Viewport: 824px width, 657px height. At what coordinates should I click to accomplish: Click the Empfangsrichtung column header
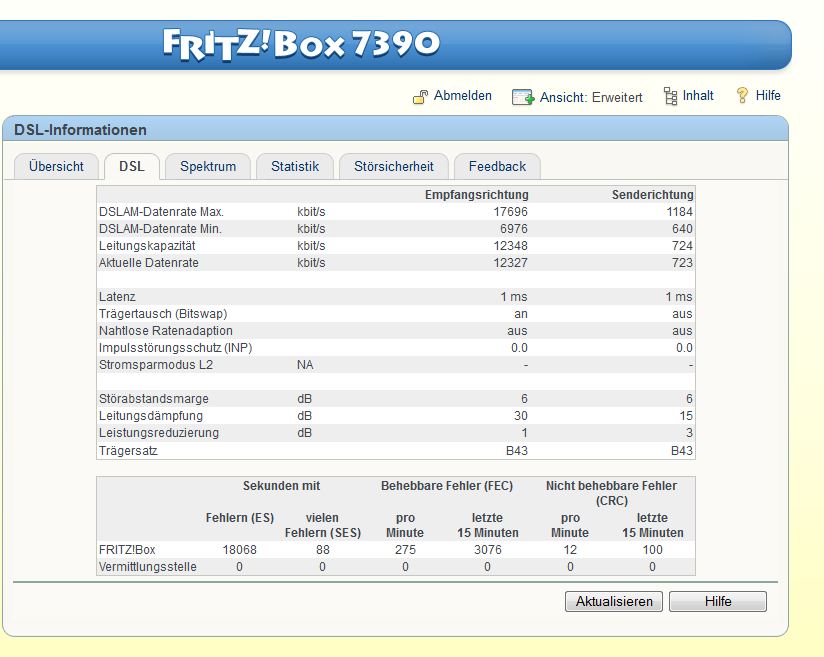pyautogui.click(x=477, y=194)
